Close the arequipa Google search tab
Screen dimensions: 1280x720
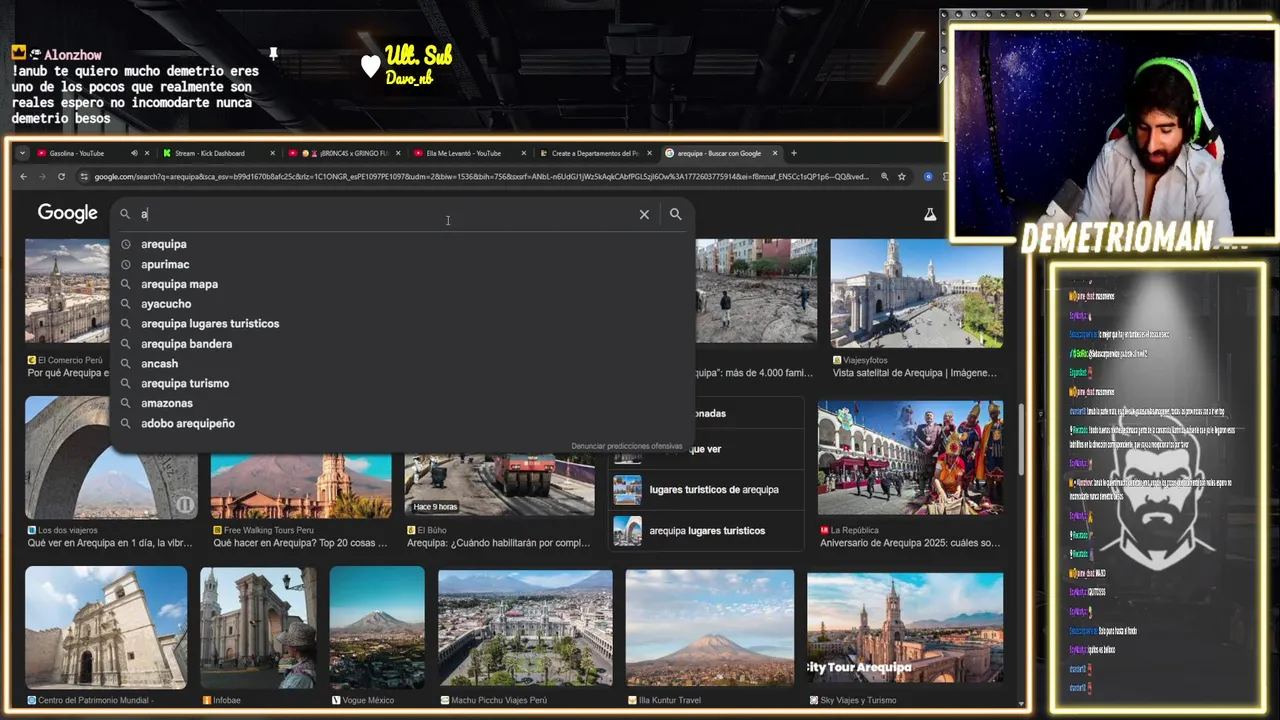click(775, 153)
